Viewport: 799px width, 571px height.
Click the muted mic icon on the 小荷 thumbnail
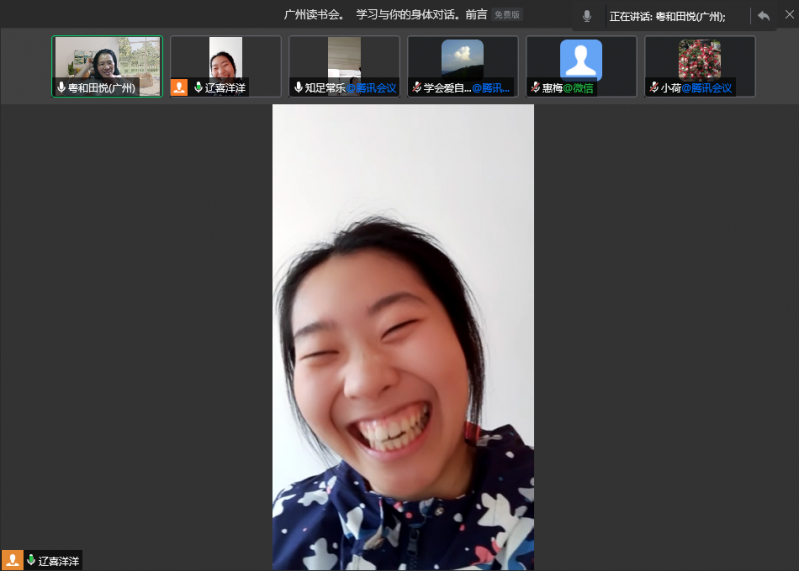tap(654, 88)
